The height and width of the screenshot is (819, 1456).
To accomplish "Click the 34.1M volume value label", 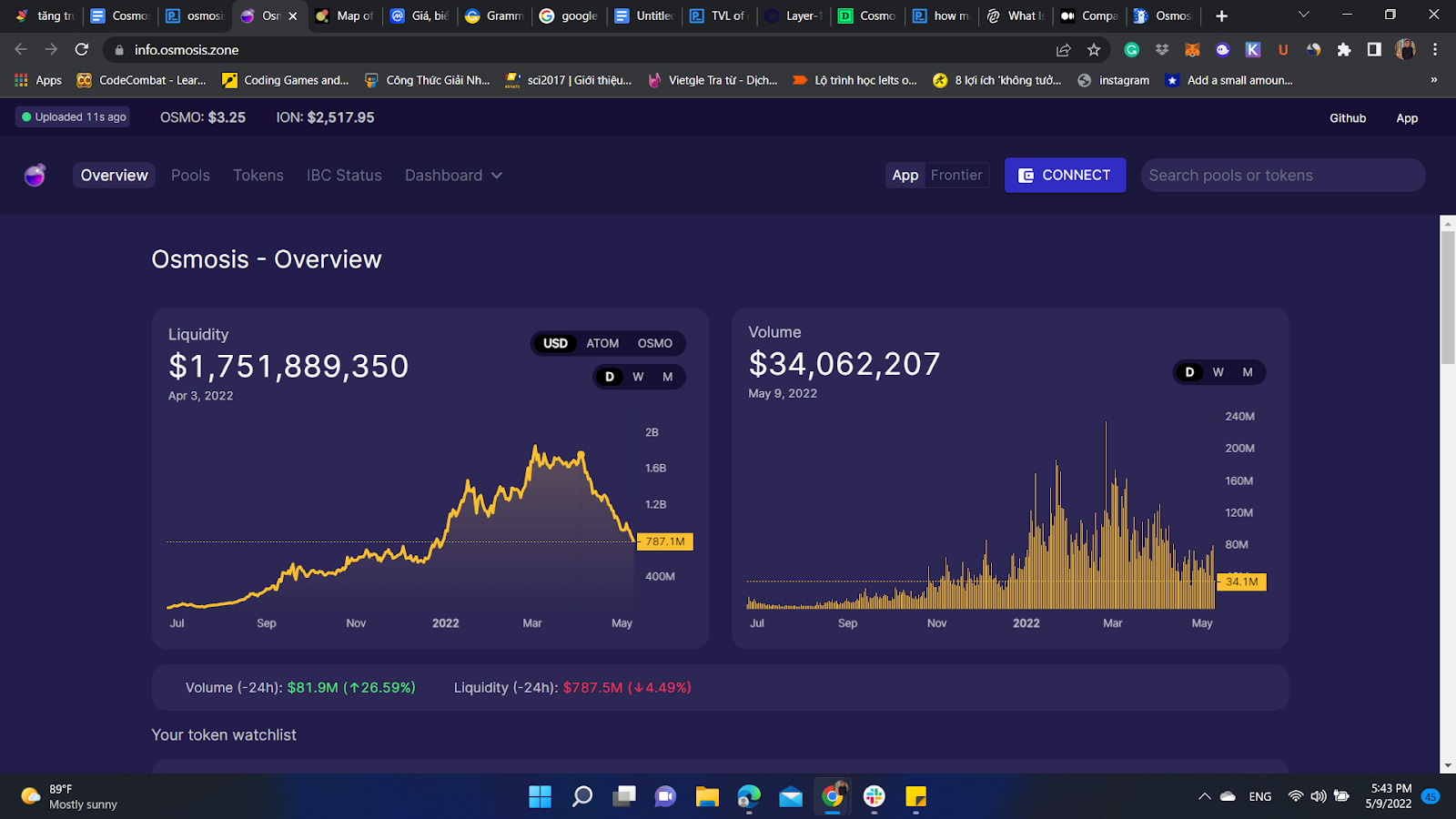I will click(x=1242, y=581).
